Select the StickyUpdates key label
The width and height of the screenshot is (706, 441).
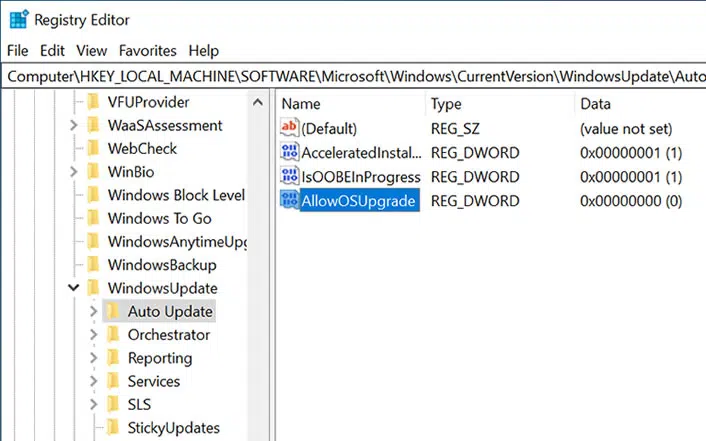click(173, 428)
